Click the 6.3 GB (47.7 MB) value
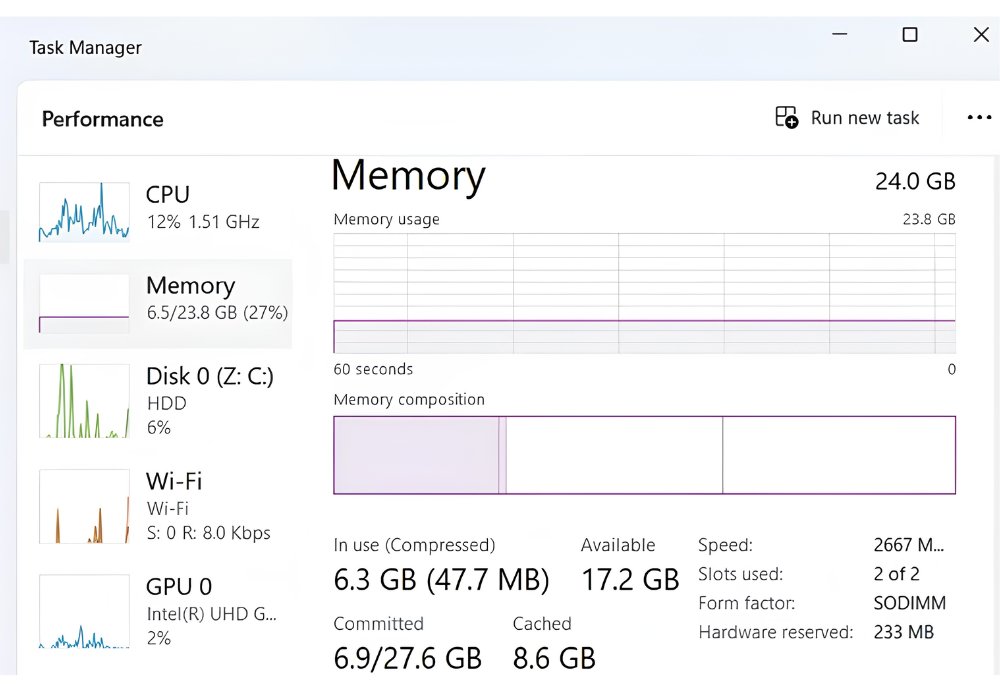This screenshot has height=700, width=1000. pyautogui.click(x=441, y=580)
